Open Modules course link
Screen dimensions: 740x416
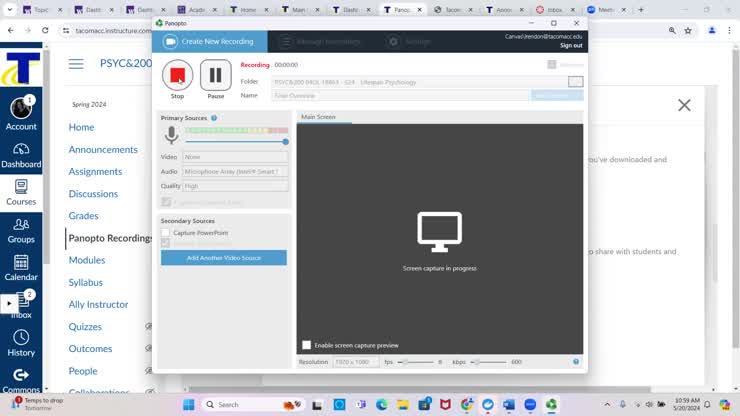click(x=87, y=260)
